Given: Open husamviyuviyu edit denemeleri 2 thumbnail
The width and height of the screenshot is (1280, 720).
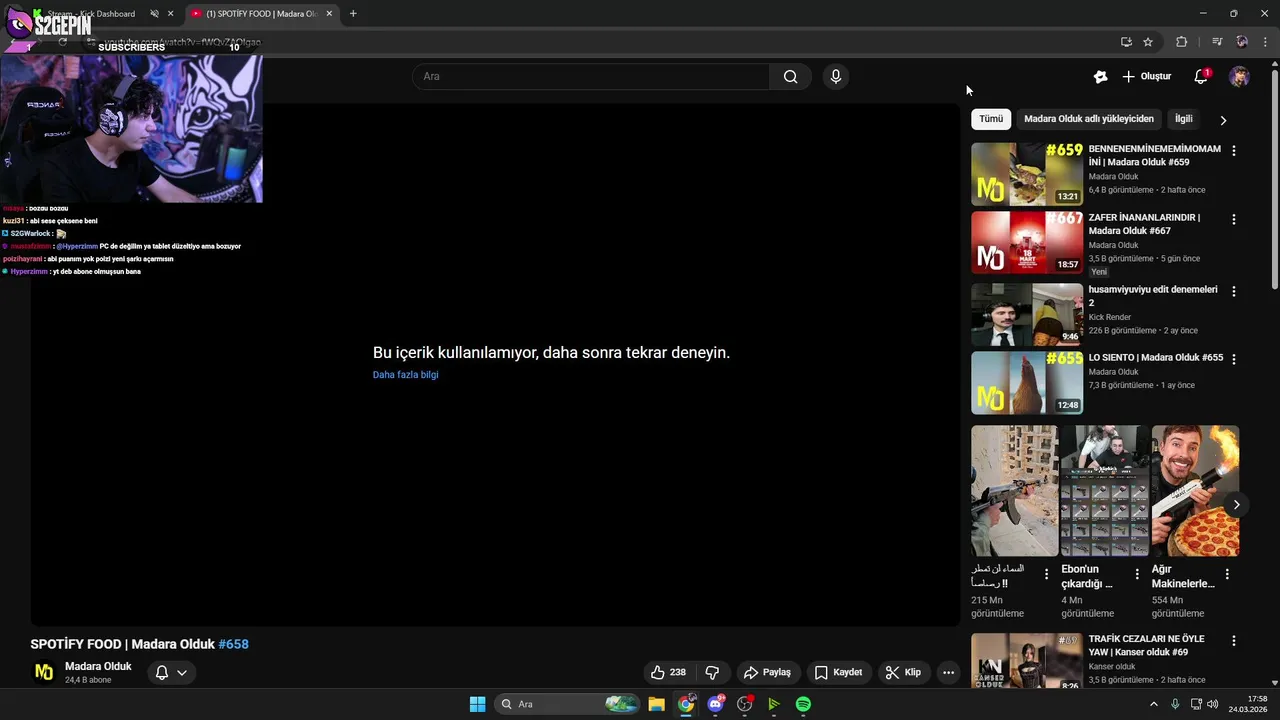Looking at the screenshot, I should pos(1027,314).
